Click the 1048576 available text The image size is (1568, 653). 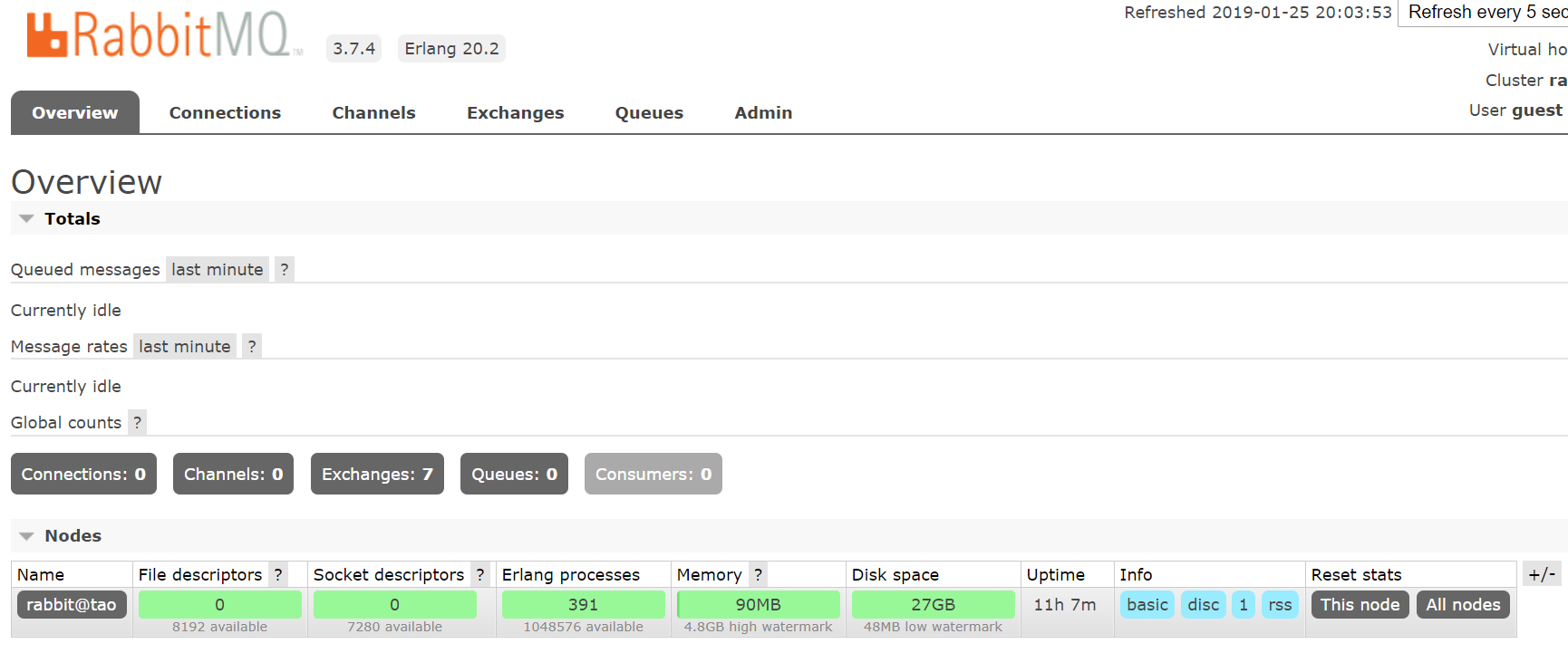pos(583,627)
